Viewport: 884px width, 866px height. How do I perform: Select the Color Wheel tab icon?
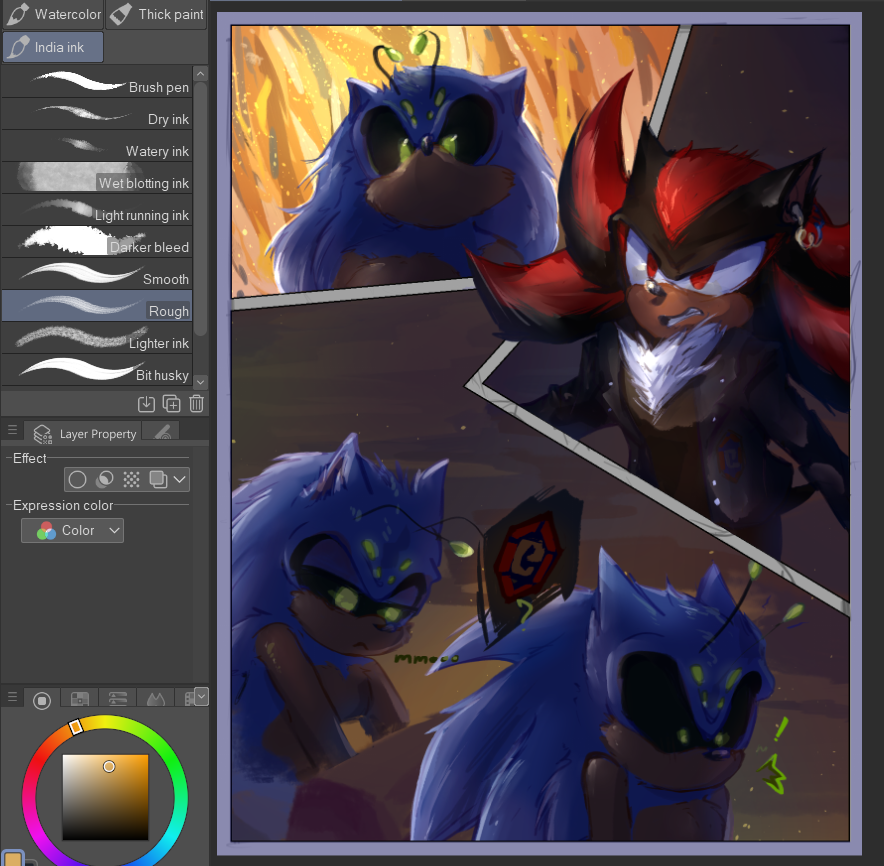pyautogui.click(x=42, y=700)
